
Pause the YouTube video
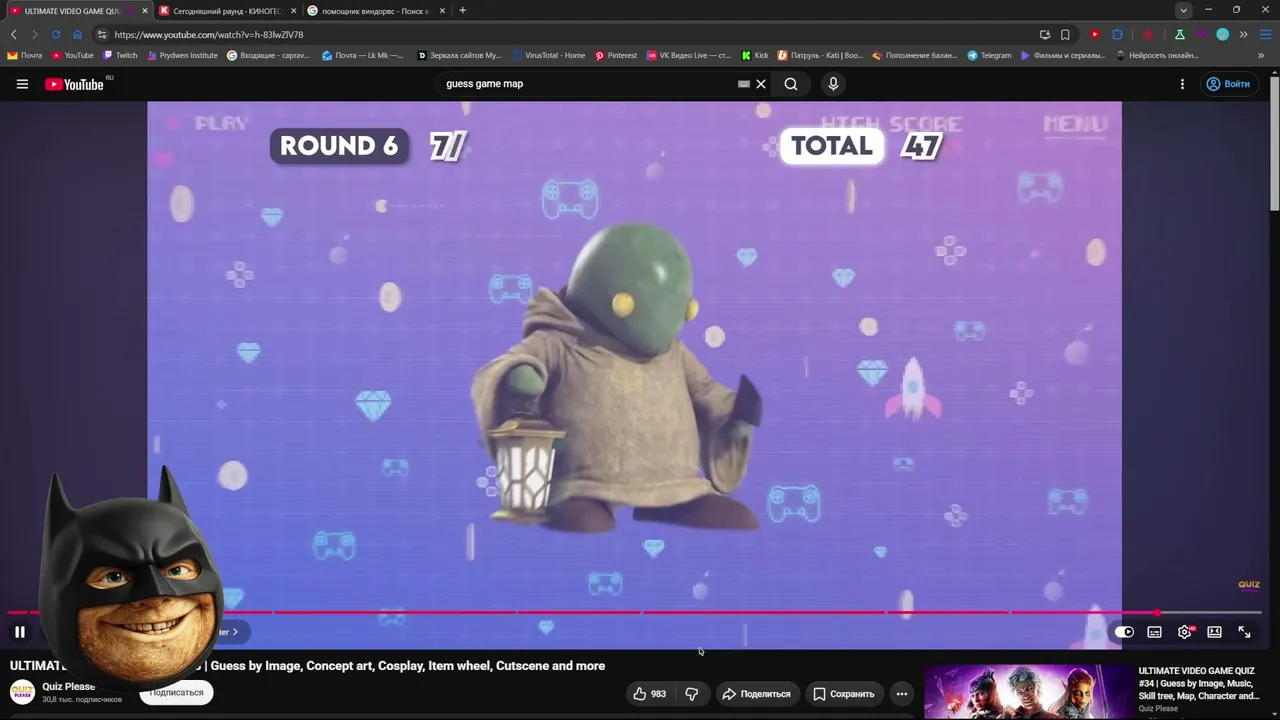19,632
